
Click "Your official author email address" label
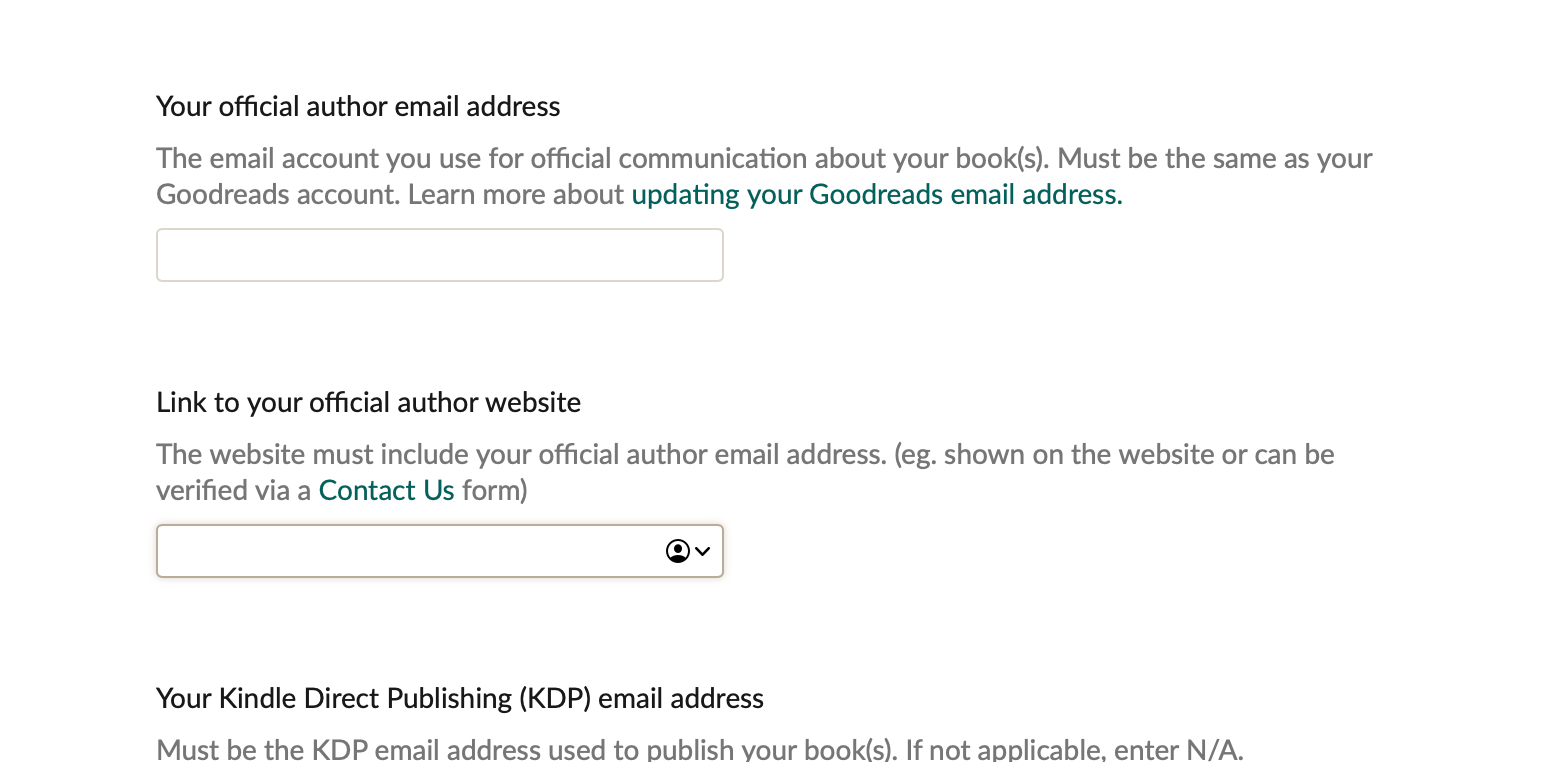358,106
